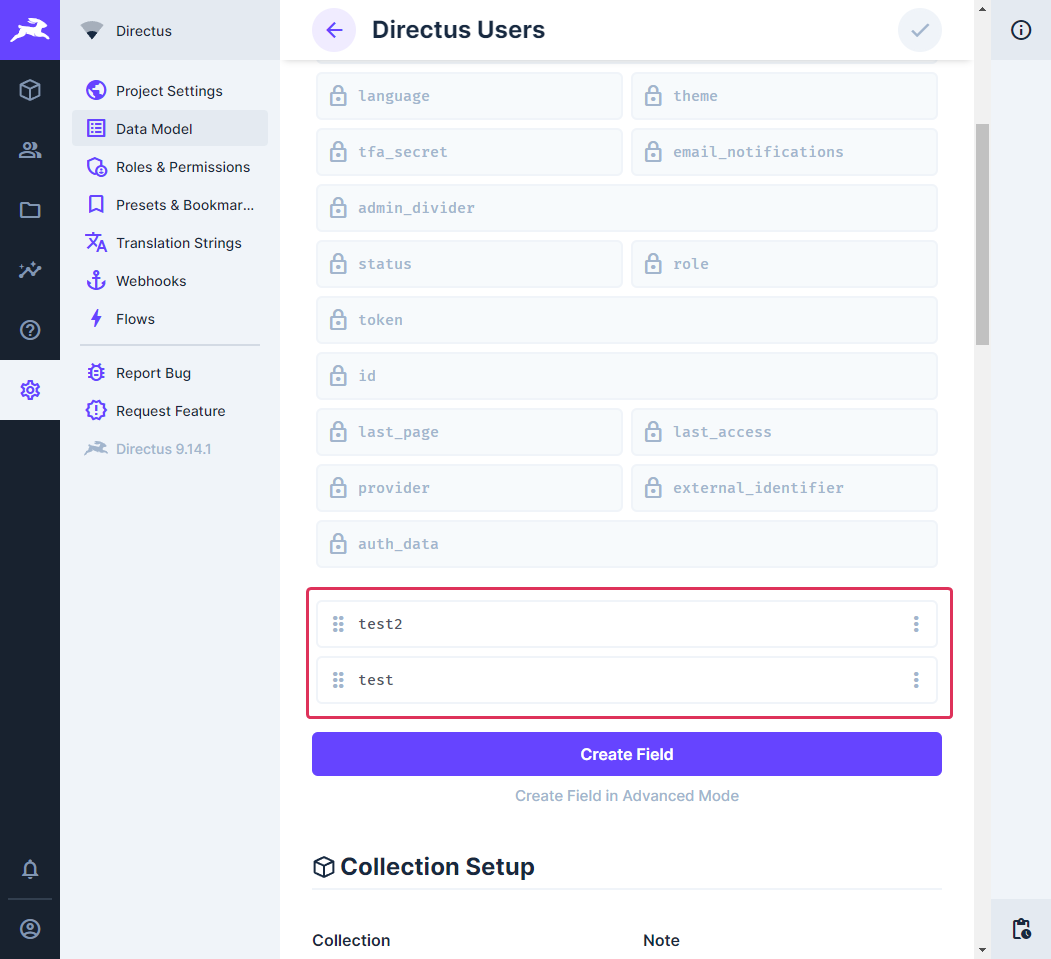Click the drag handle of test field
The image size is (1051, 959).
pyautogui.click(x=338, y=680)
